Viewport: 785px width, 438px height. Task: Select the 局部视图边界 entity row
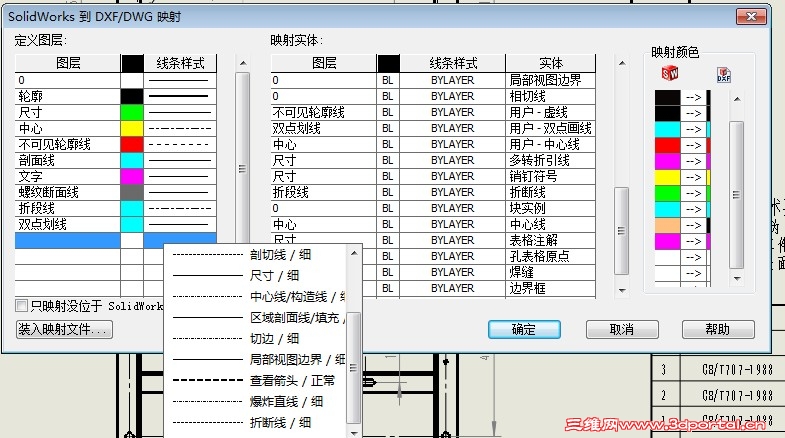(434, 80)
